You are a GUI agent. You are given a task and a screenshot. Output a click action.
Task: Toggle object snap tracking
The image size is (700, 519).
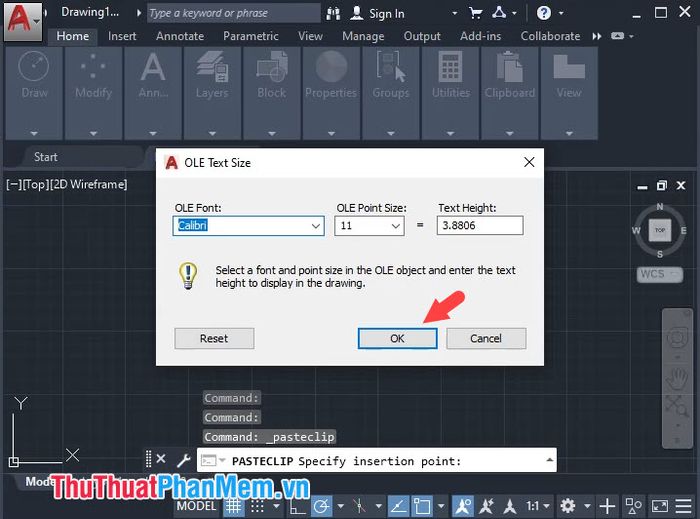coord(398,506)
